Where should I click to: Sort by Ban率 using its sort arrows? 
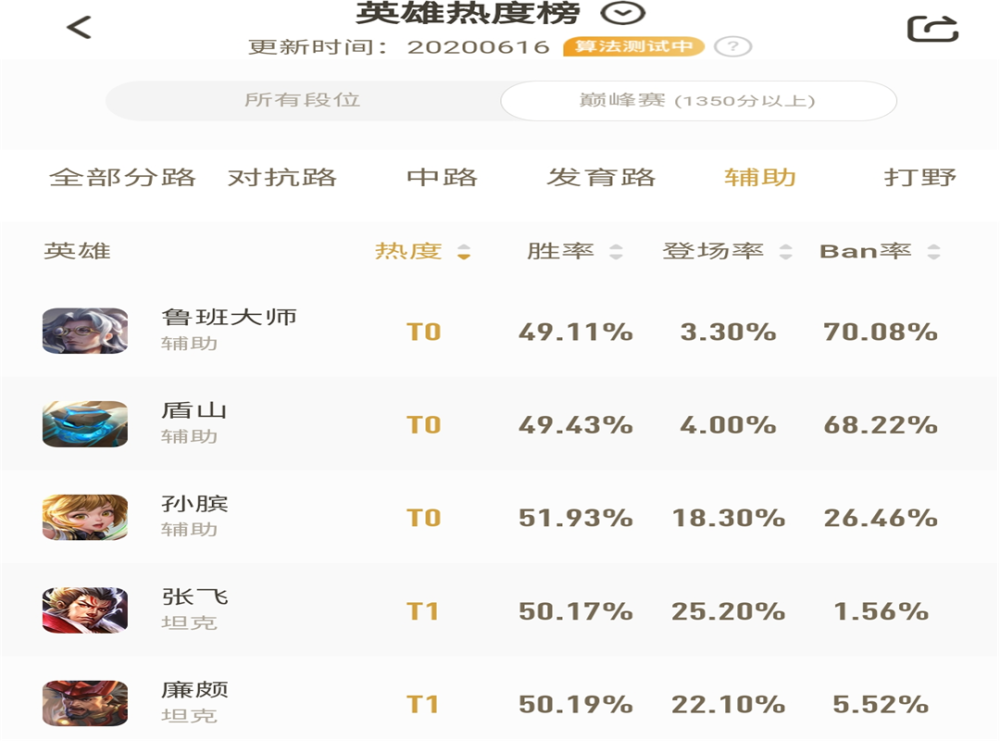[934, 252]
